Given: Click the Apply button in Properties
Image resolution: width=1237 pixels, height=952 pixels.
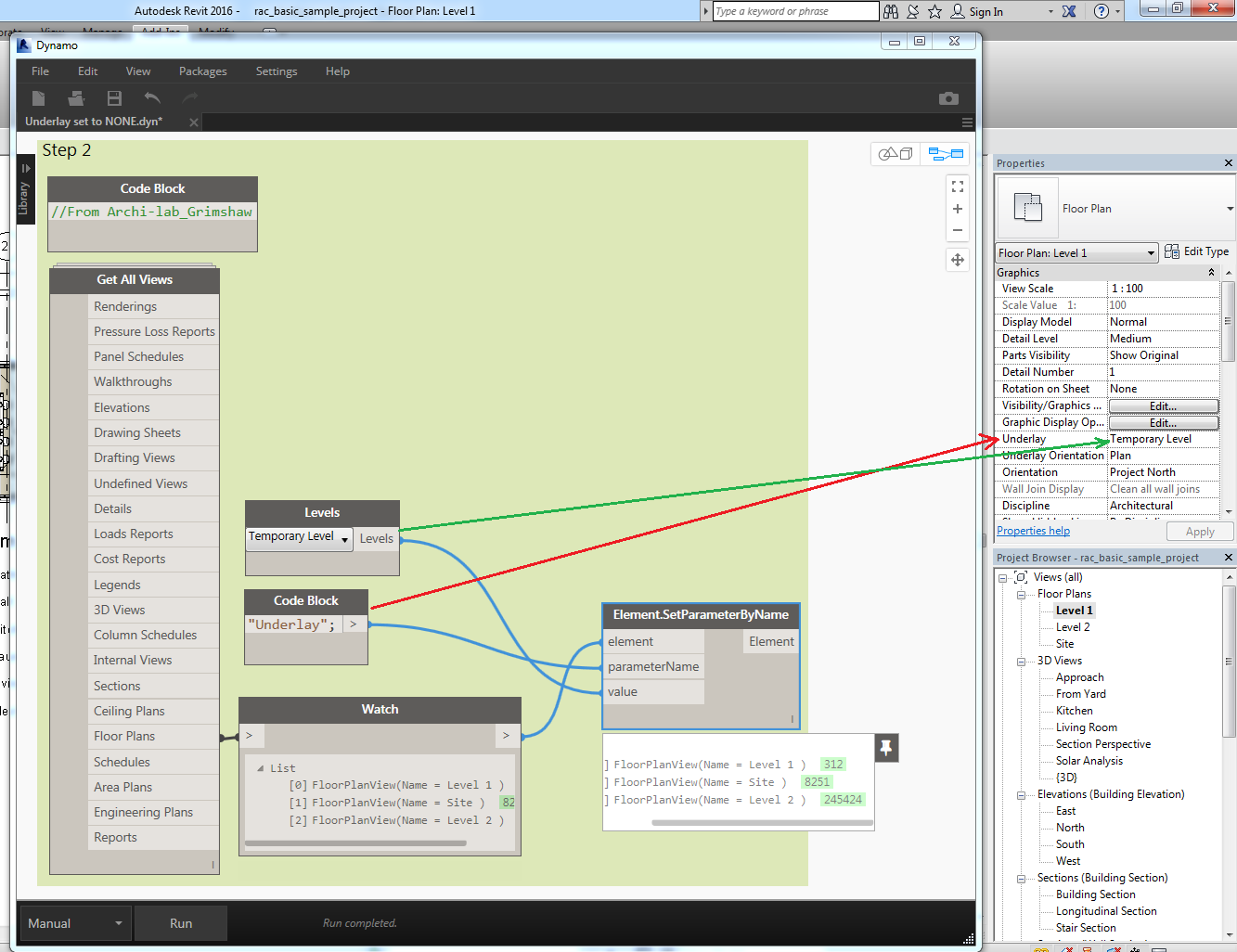Looking at the screenshot, I should tap(1200, 532).
